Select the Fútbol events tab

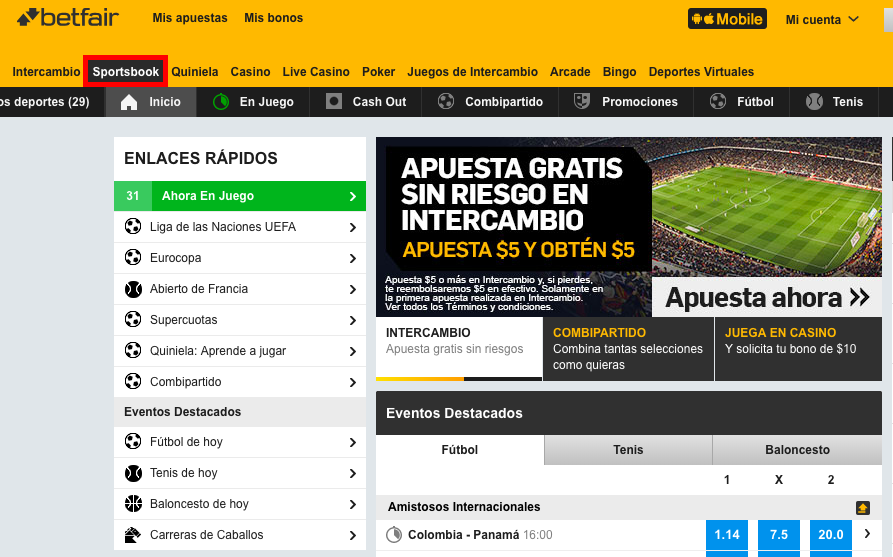460,450
